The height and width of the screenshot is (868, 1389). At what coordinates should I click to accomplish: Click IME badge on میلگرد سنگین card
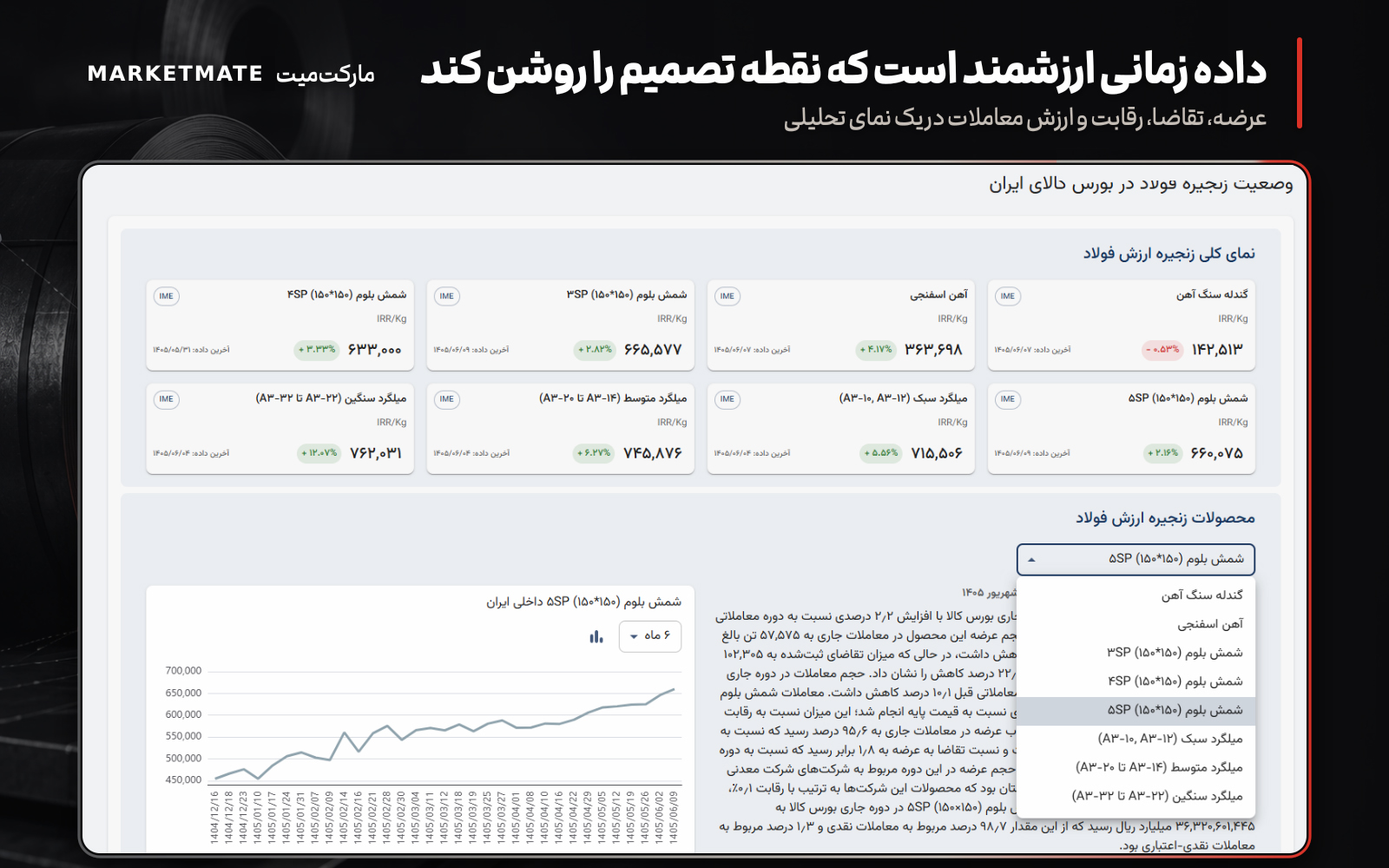[x=166, y=399]
